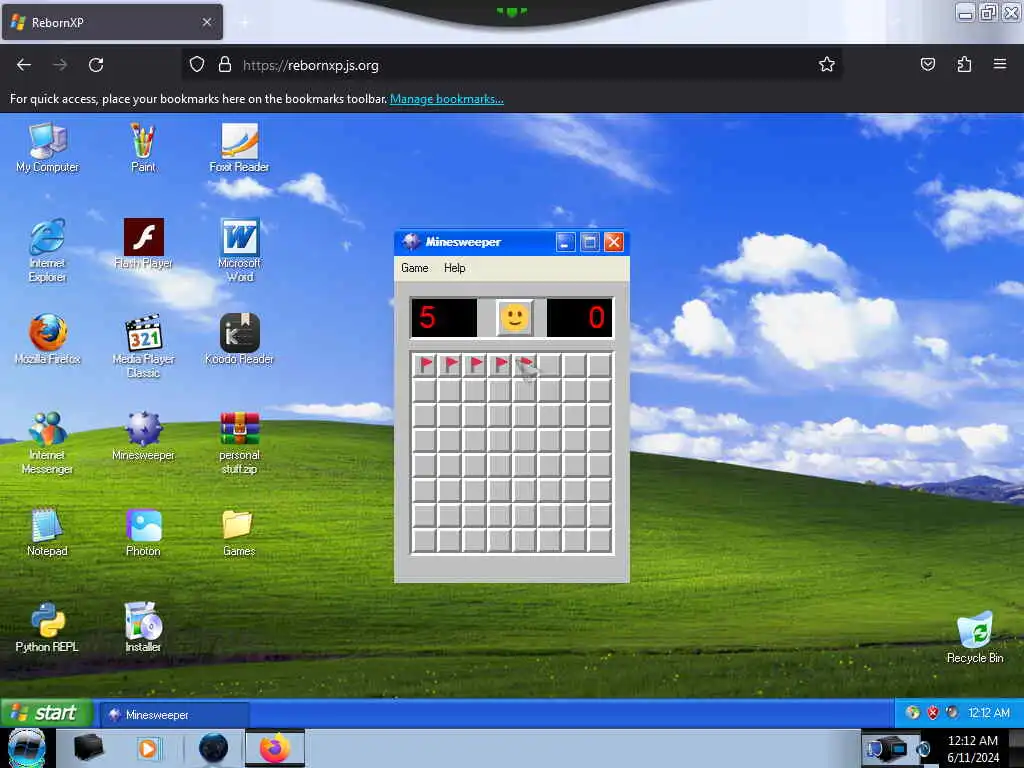The image size is (1024, 768).
Task: Select the RebornXP browser tab
Action: [x=112, y=22]
